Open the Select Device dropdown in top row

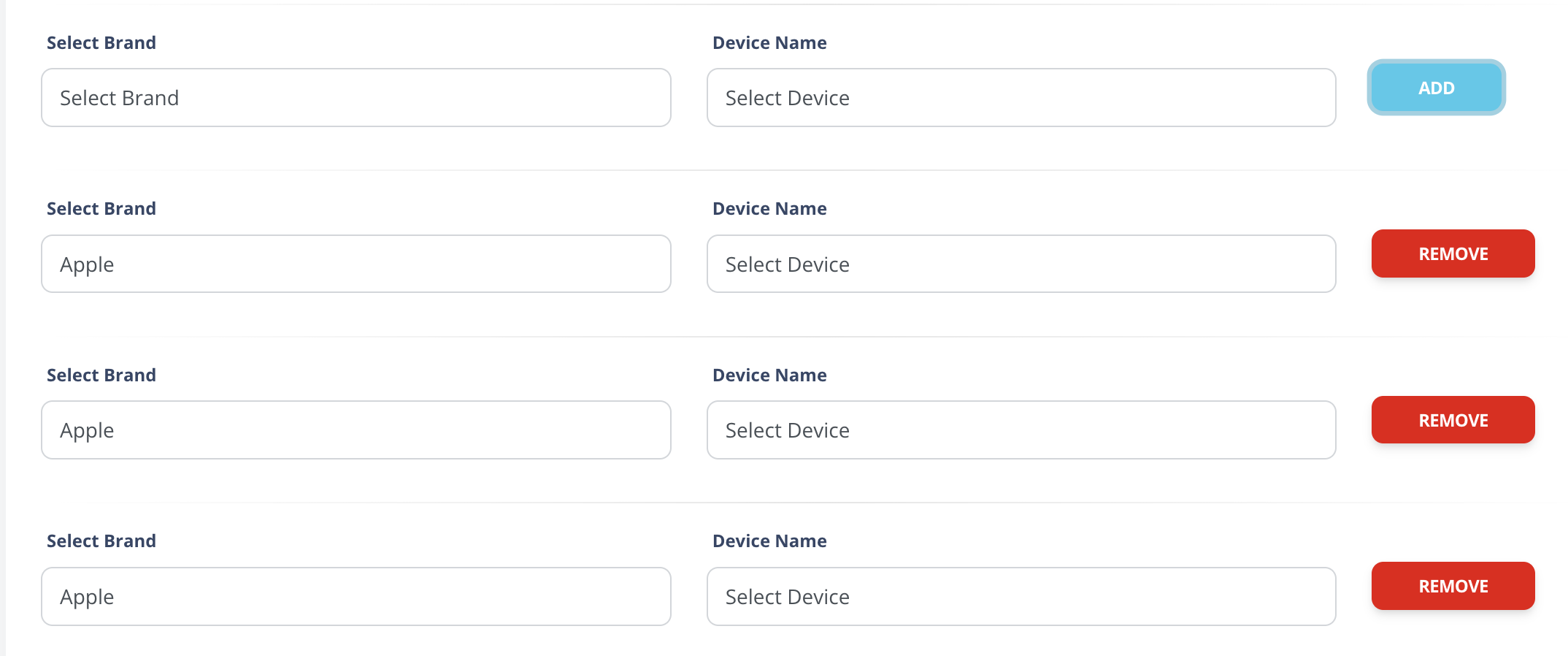click(x=1021, y=98)
